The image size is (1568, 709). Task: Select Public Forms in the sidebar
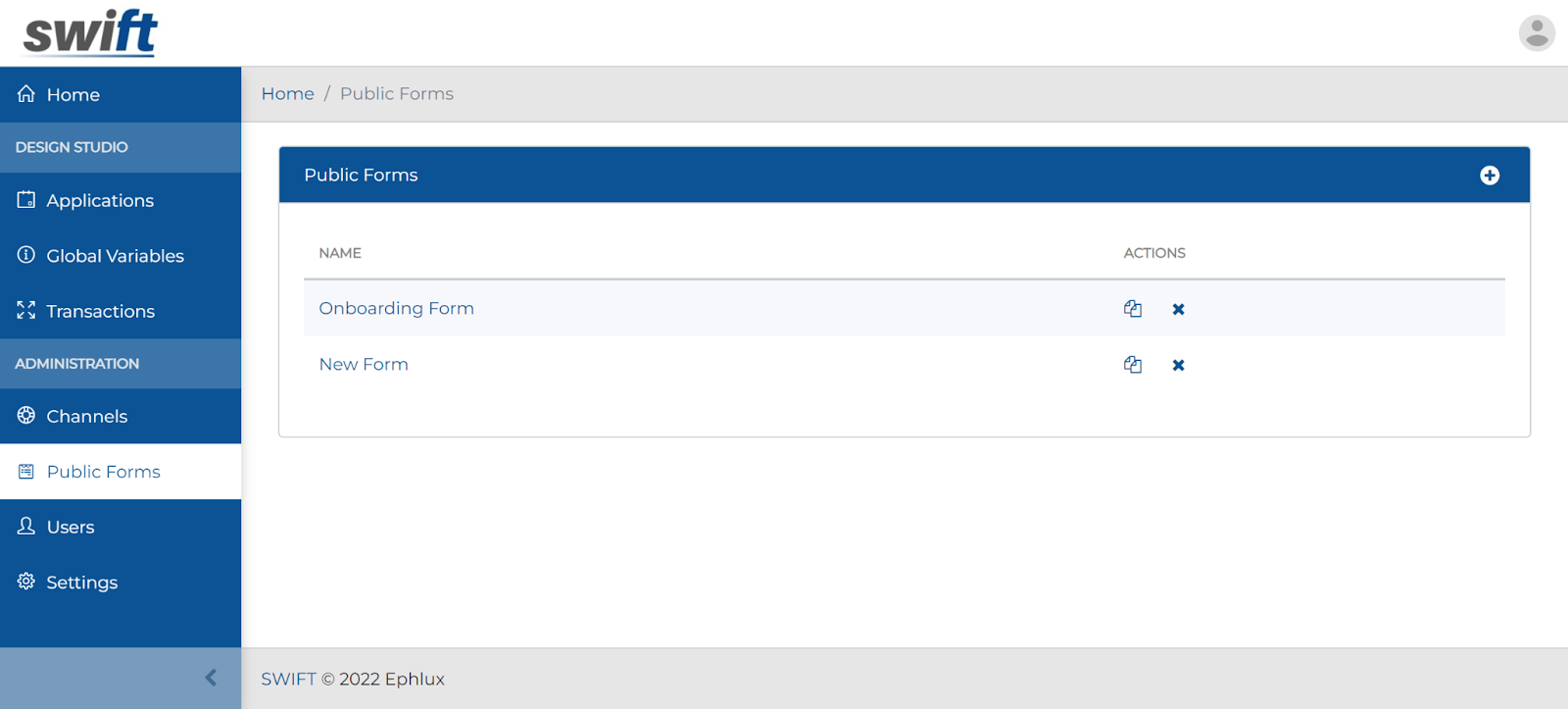coord(103,472)
